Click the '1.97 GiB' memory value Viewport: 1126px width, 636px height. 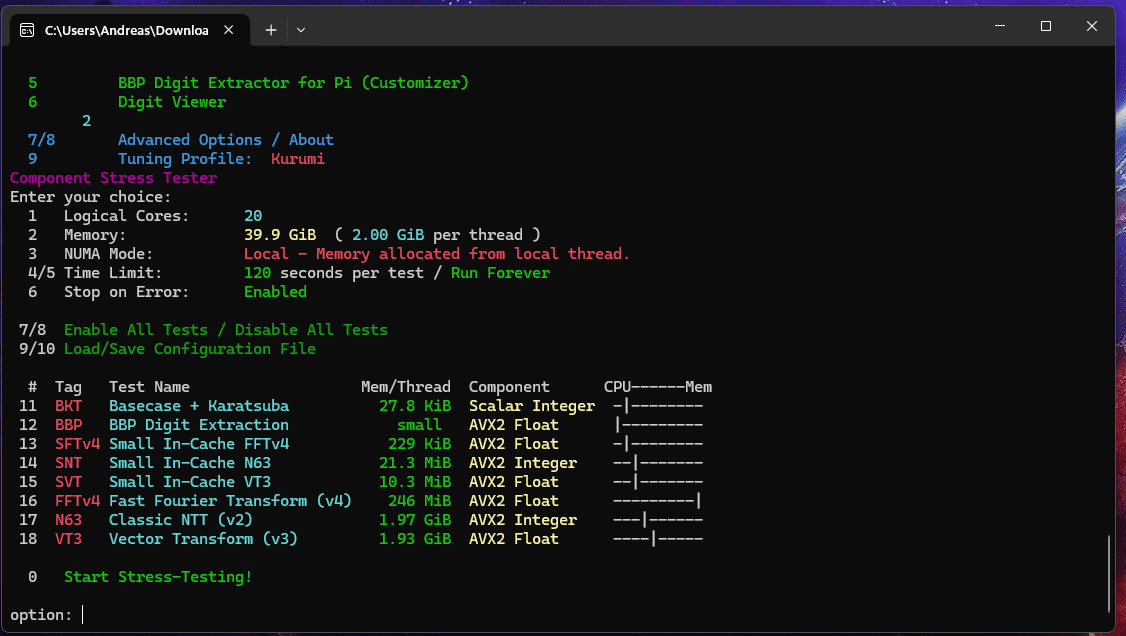coord(415,520)
